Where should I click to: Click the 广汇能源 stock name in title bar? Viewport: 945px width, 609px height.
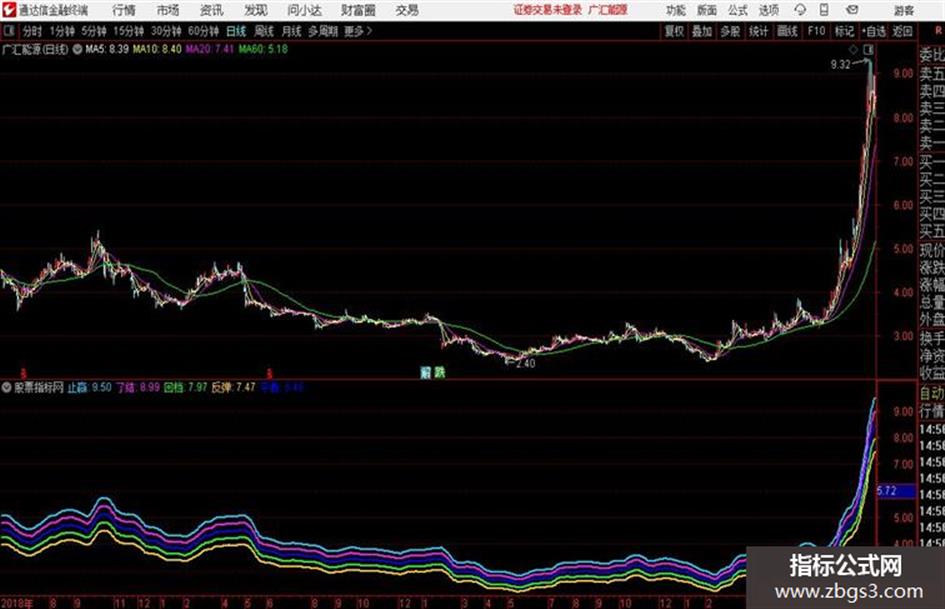(x=608, y=10)
